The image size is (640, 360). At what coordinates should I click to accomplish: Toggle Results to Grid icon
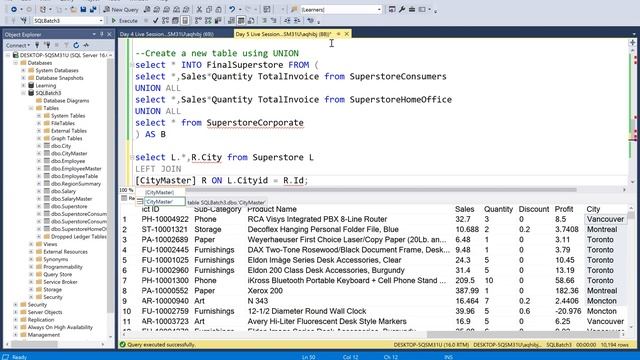click(241, 20)
